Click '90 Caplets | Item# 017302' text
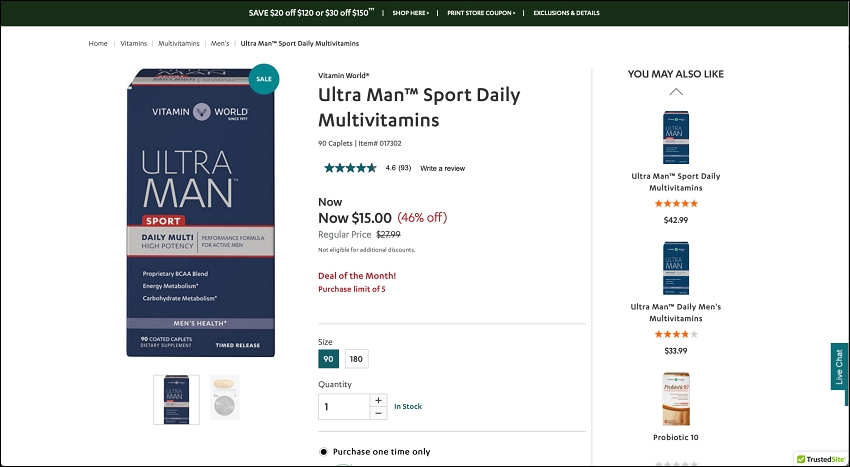850x467 pixels. pyautogui.click(x=359, y=144)
